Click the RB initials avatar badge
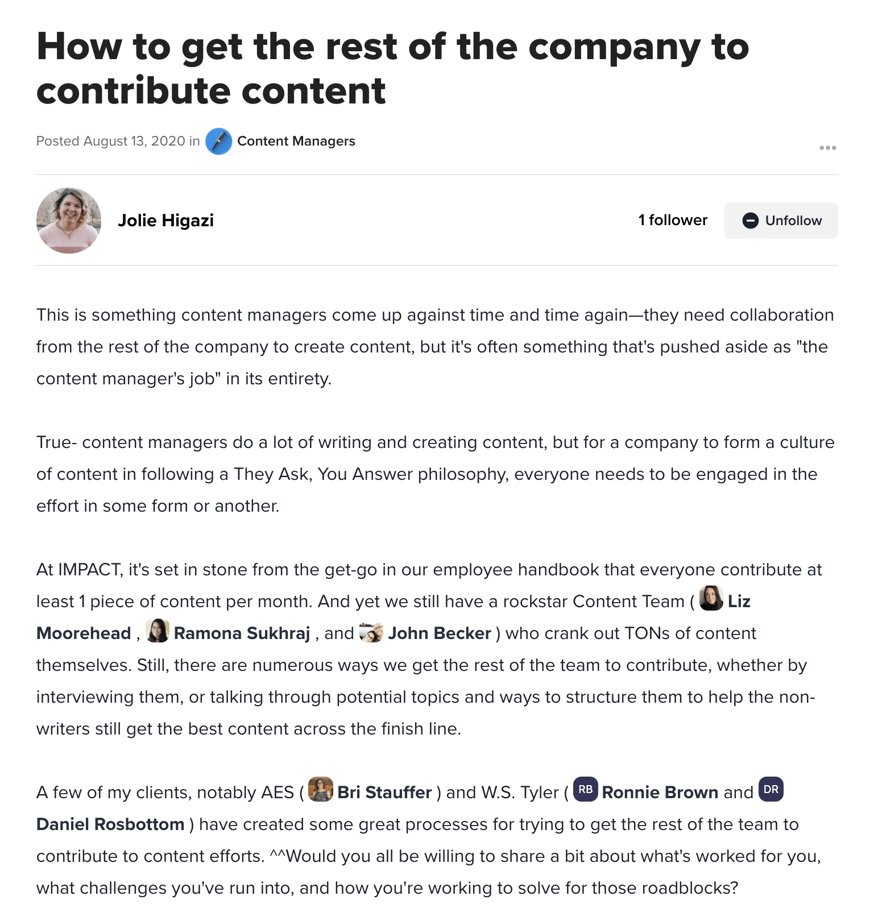The image size is (878, 921). pos(585,790)
